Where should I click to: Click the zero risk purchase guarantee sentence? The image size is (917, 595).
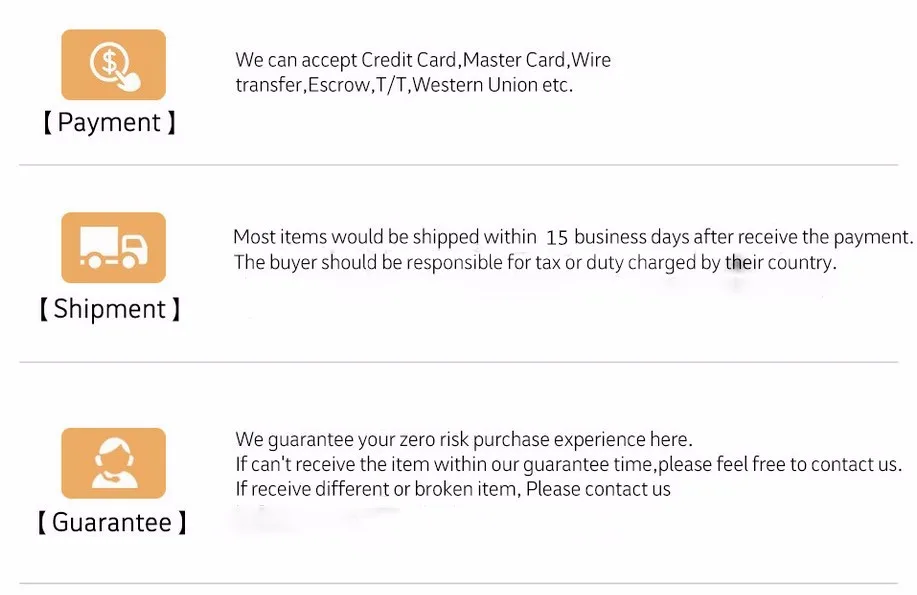point(464,439)
